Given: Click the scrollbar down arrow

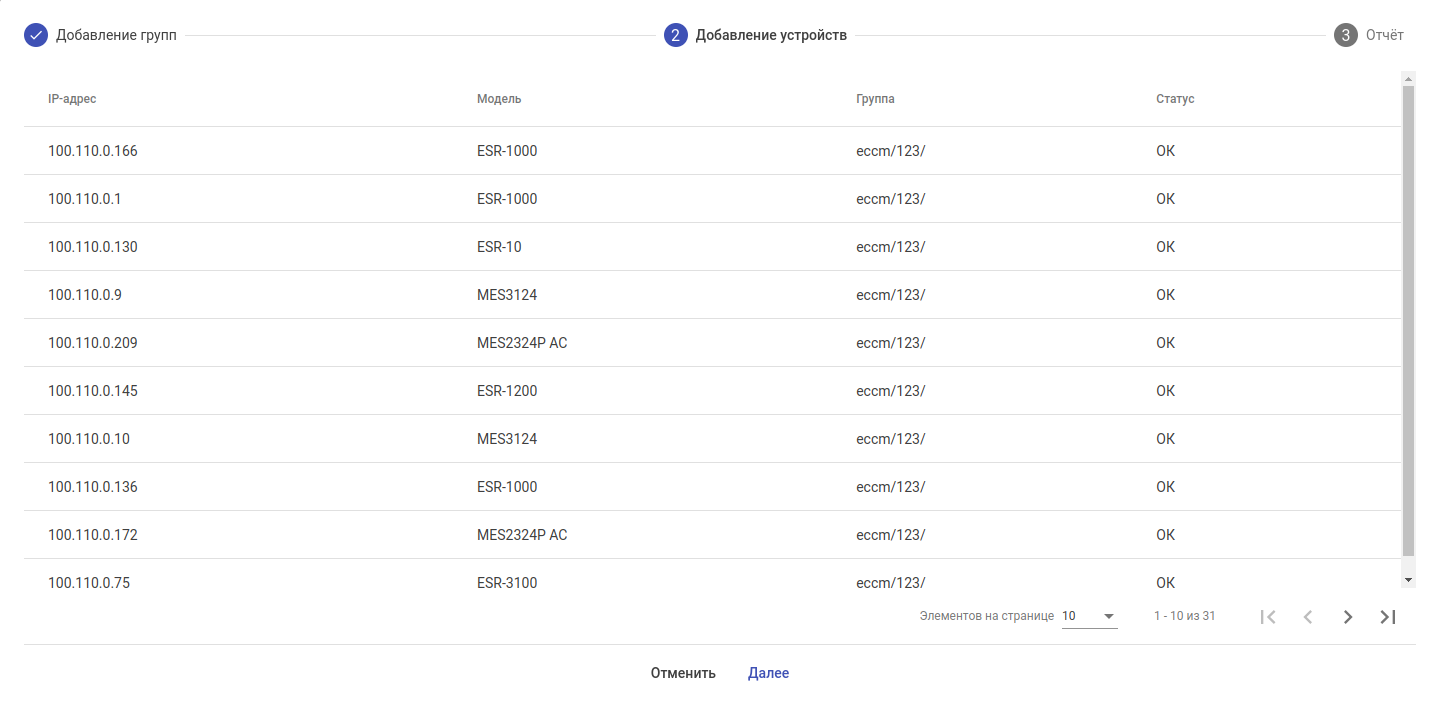Looking at the screenshot, I should coord(1409,580).
